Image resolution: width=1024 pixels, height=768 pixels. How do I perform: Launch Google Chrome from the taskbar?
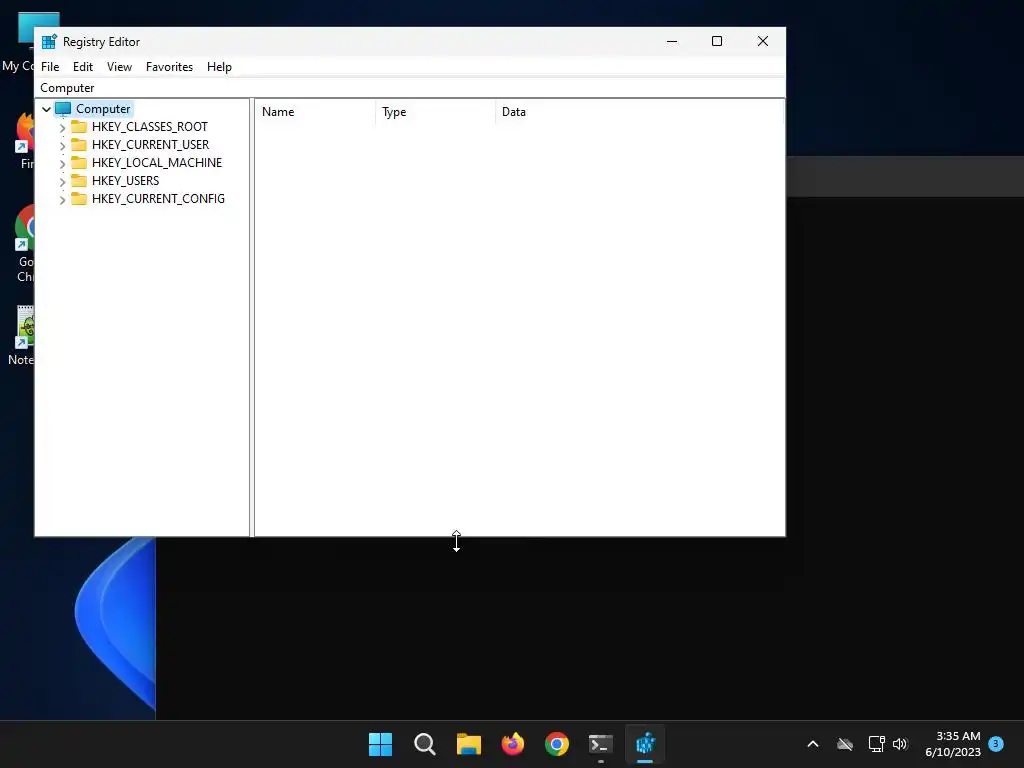tap(556, 744)
